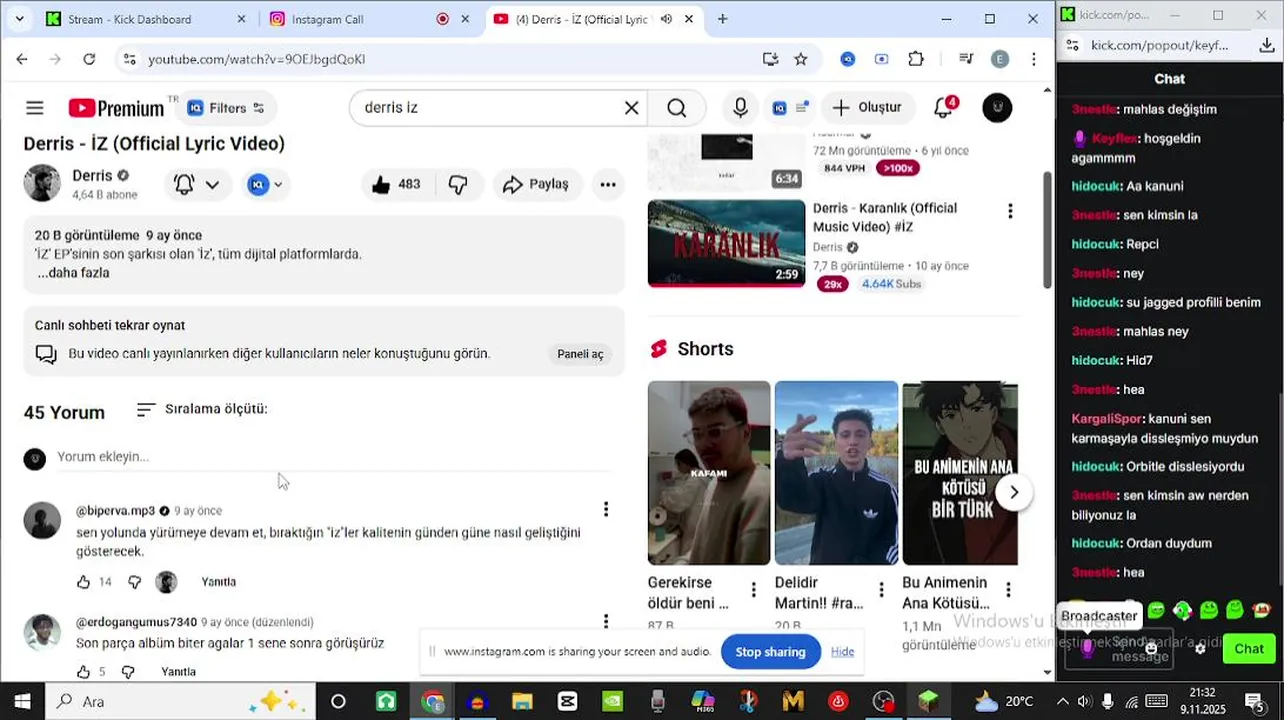
Task: Open options for Delidir Martin short
Action: point(881,590)
